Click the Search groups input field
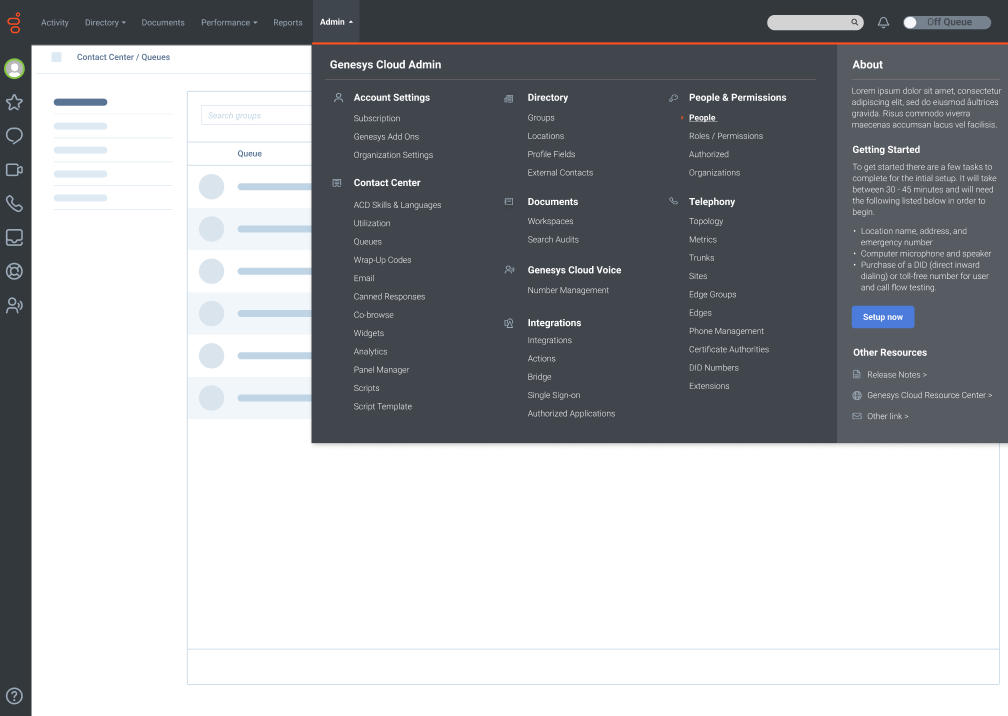Viewport: 1008px width, 716px height. click(255, 116)
